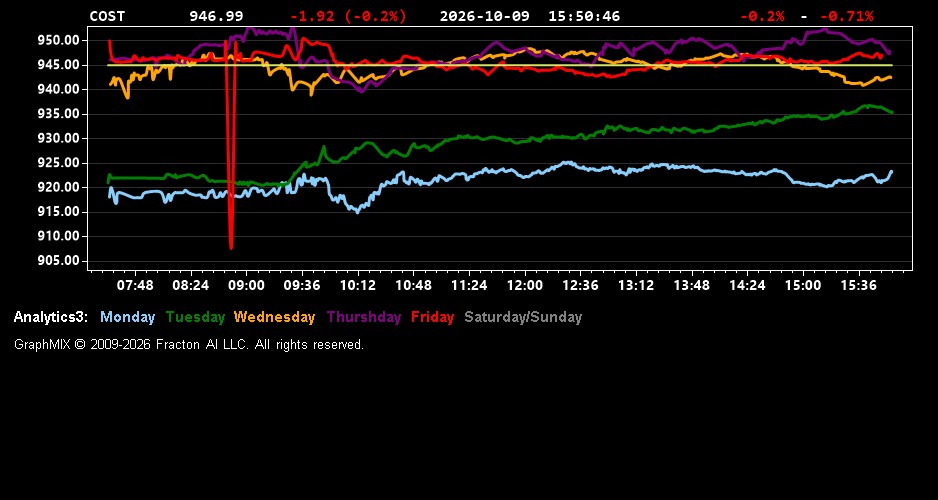Click the 935.00 y-axis label
Image resolution: width=938 pixels, height=500 pixels.
click(59, 114)
